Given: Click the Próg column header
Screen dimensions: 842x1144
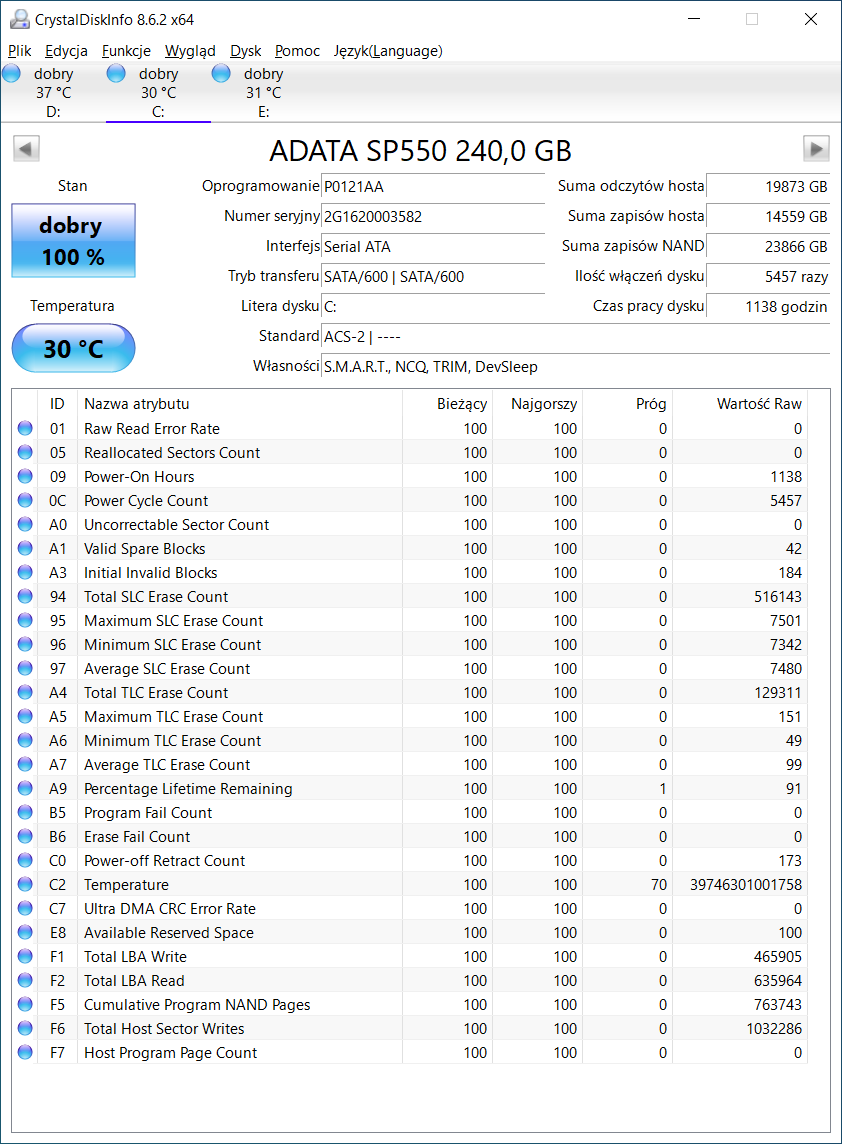Looking at the screenshot, I should [x=627, y=403].
